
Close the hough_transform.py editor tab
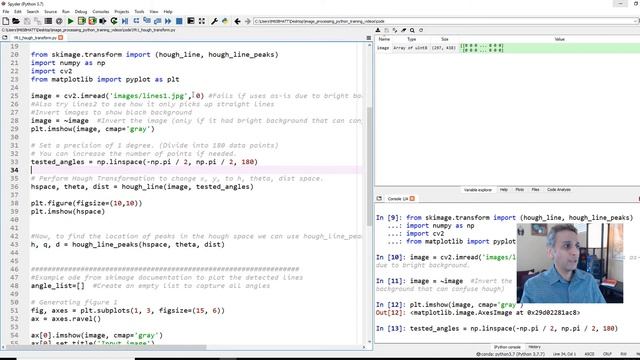(x=61, y=38)
